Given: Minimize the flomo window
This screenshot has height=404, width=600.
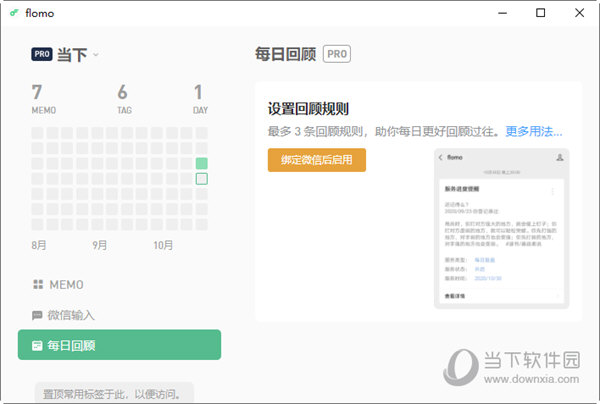Looking at the screenshot, I should 502,13.
